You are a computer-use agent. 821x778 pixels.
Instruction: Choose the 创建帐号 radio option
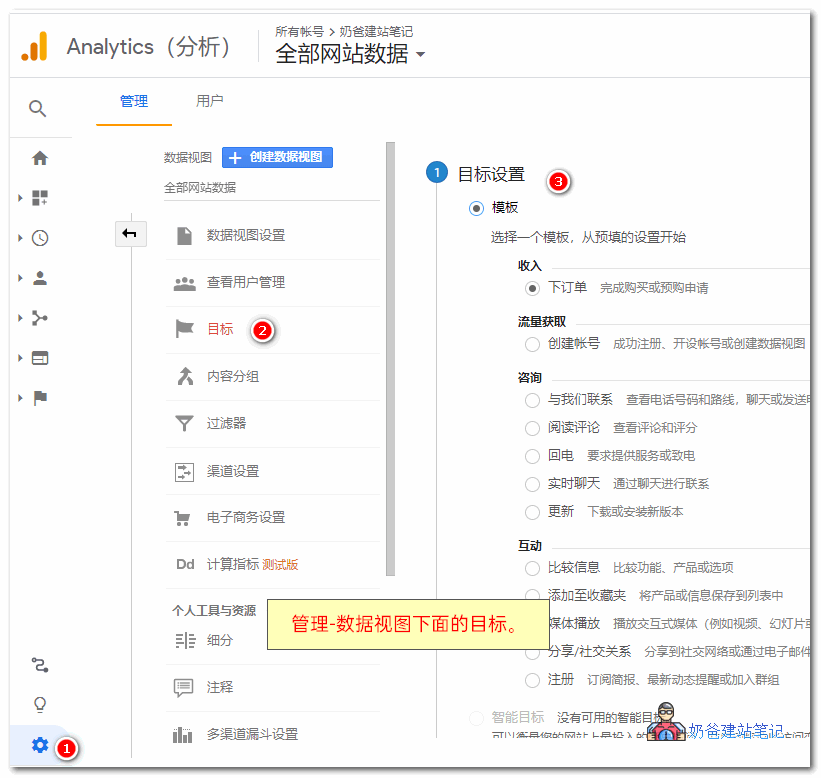pyautogui.click(x=533, y=346)
